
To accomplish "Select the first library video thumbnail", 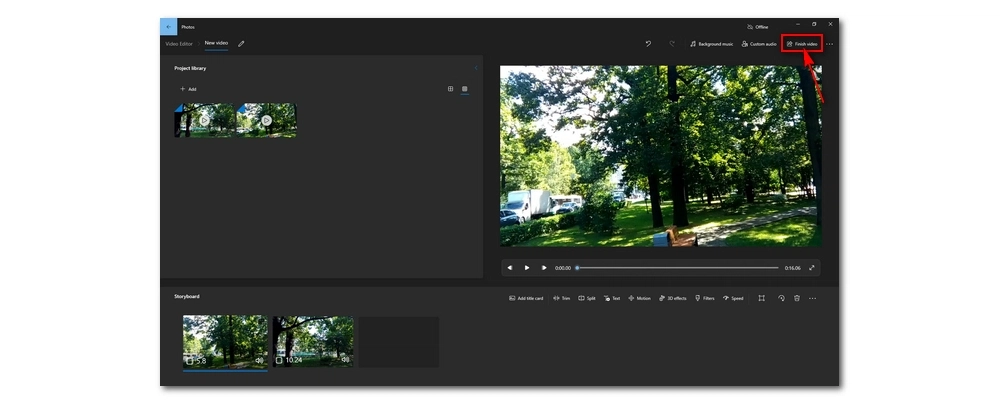I will [204, 120].
